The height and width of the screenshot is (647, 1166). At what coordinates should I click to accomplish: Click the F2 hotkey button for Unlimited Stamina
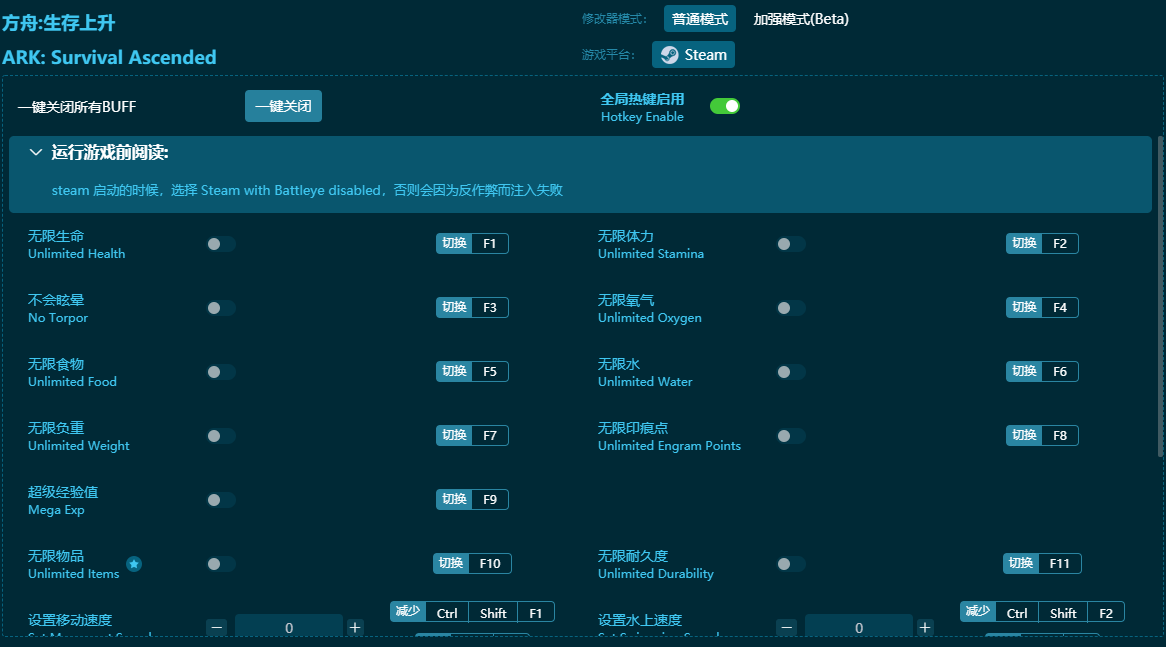1042,243
